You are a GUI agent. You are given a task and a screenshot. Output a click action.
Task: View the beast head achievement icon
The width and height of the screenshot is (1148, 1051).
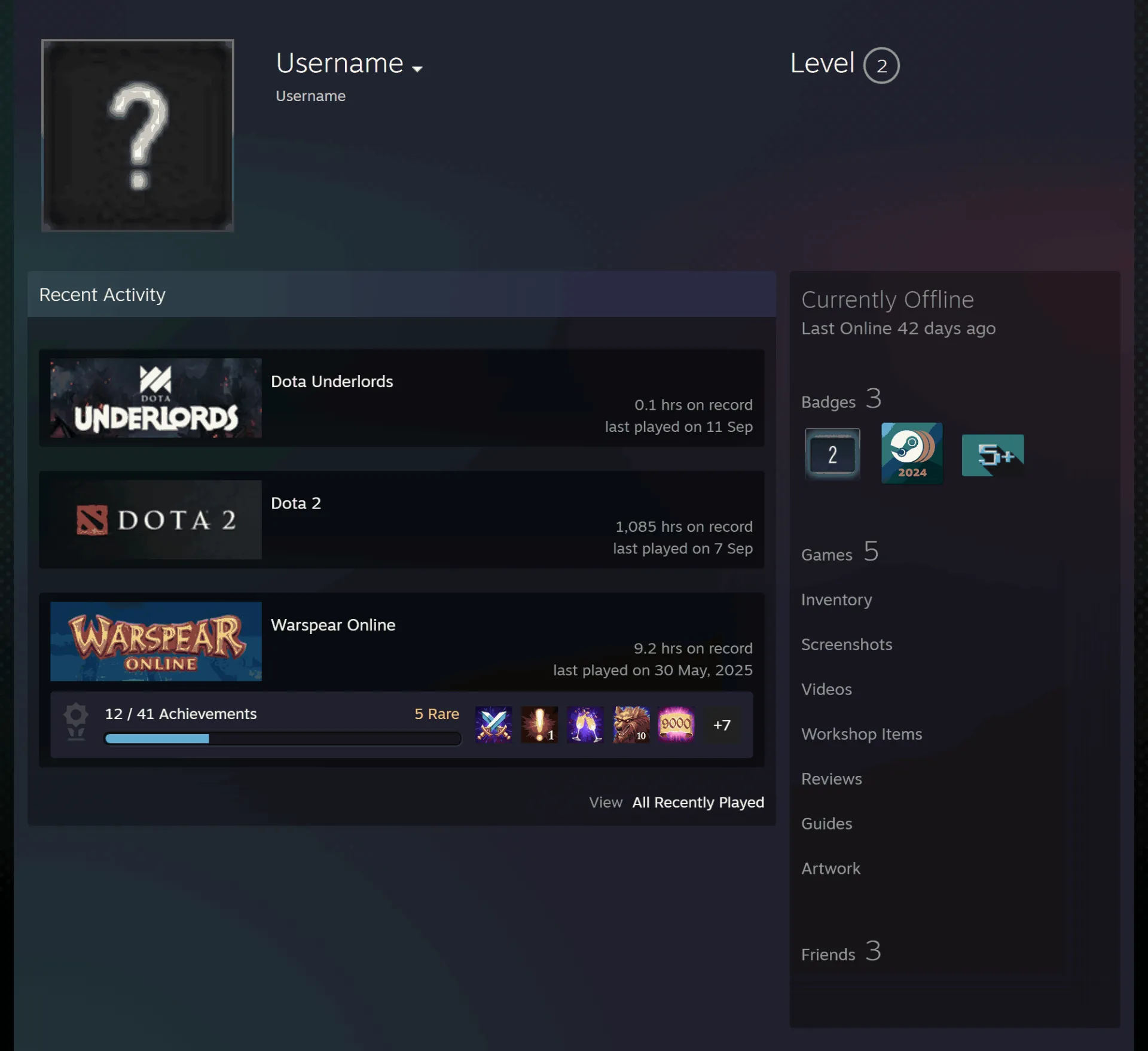[x=631, y=724]
